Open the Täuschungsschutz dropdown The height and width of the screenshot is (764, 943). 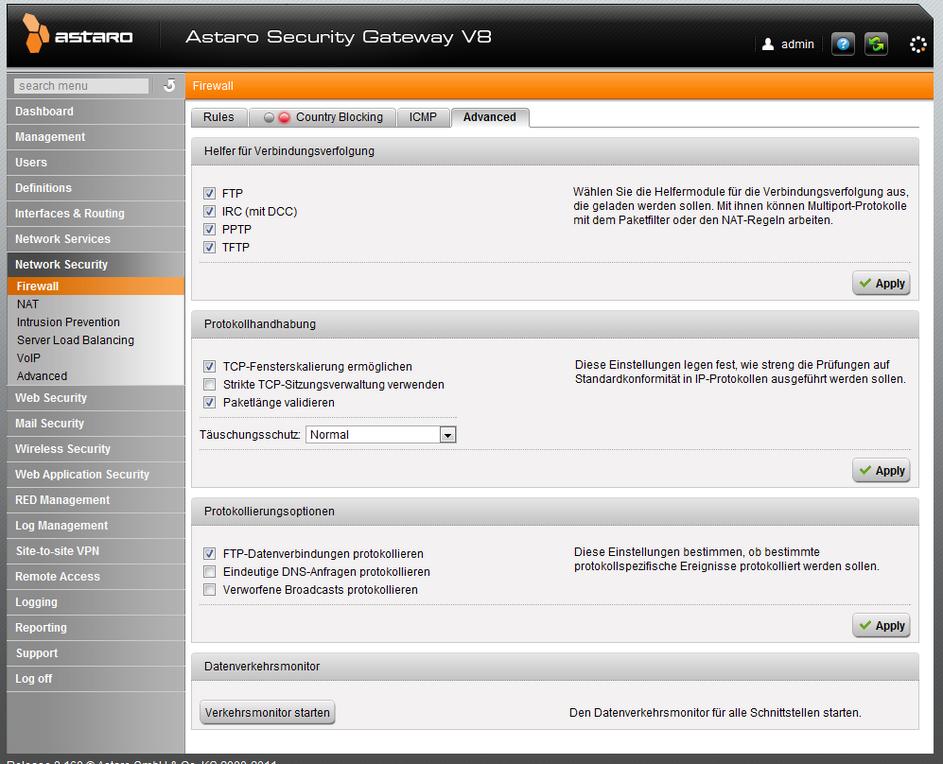click(448, 435)
